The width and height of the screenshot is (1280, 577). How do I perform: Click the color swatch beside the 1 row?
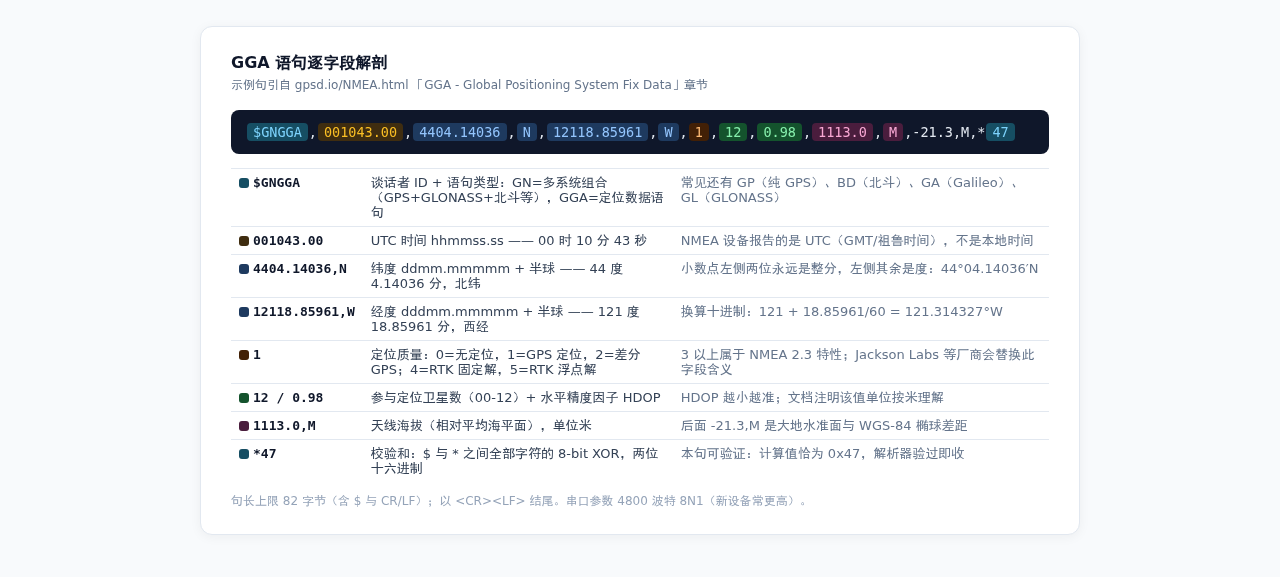(244, 355)
